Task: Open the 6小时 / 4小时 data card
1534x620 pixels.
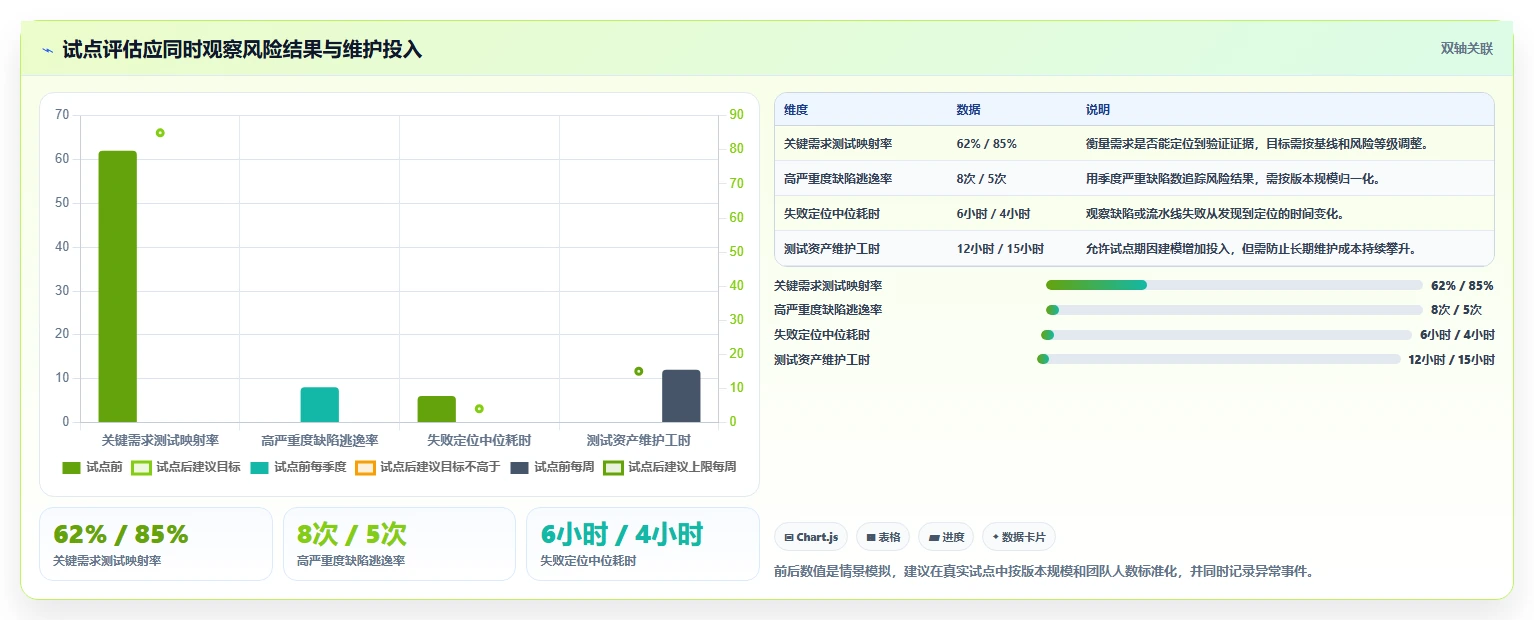Action: [643, 544]
